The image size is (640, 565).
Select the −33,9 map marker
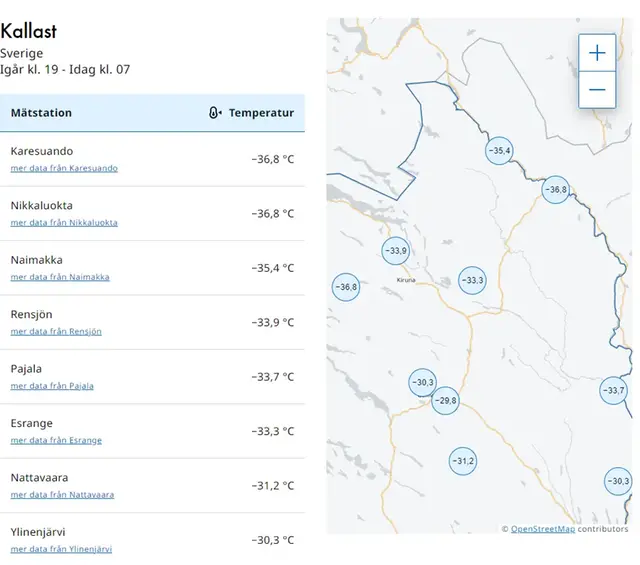[x=396, y=251]
